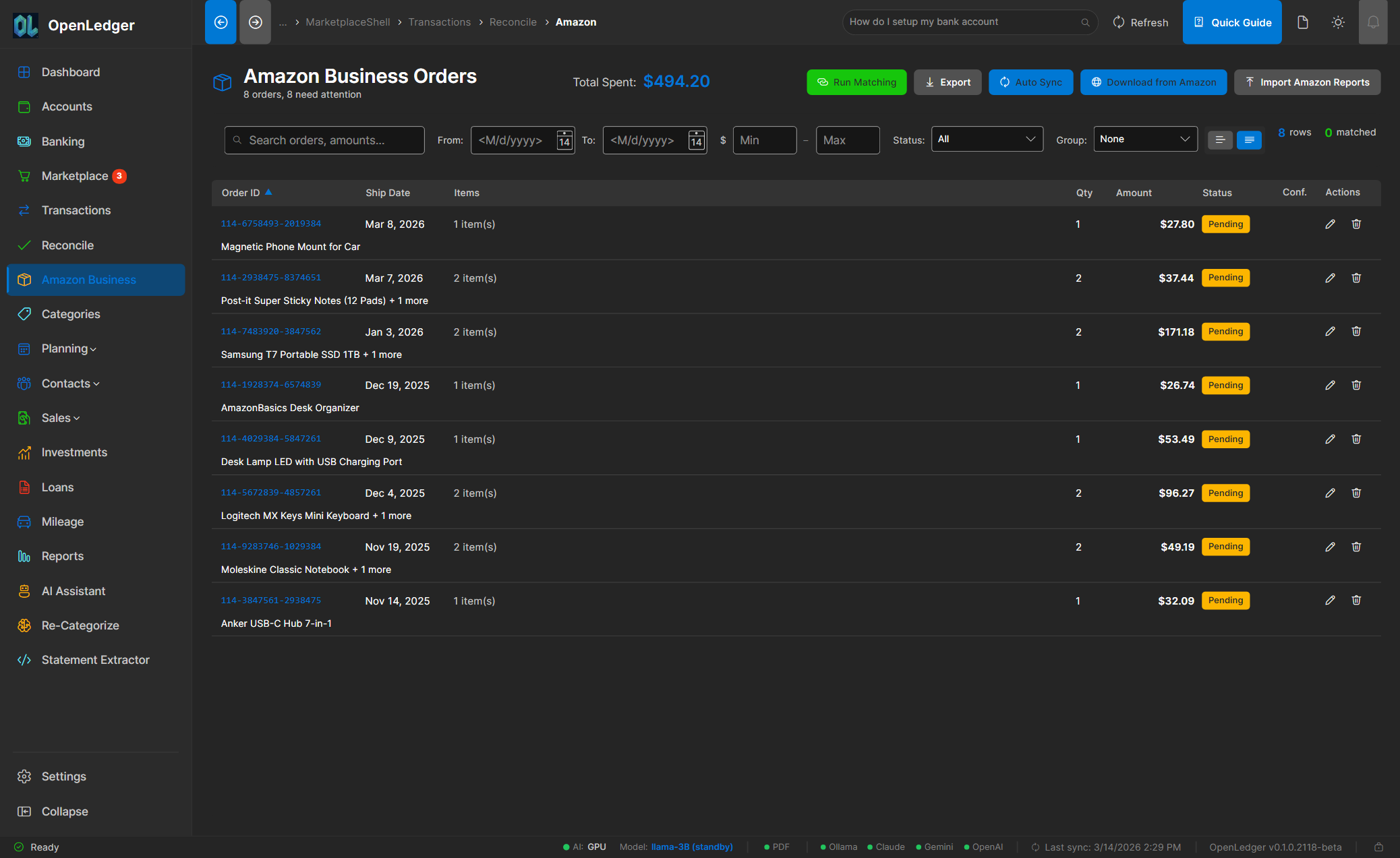Click the Run Matching button
Screen dimensions: 1400x858
click(x=856, y=82)
